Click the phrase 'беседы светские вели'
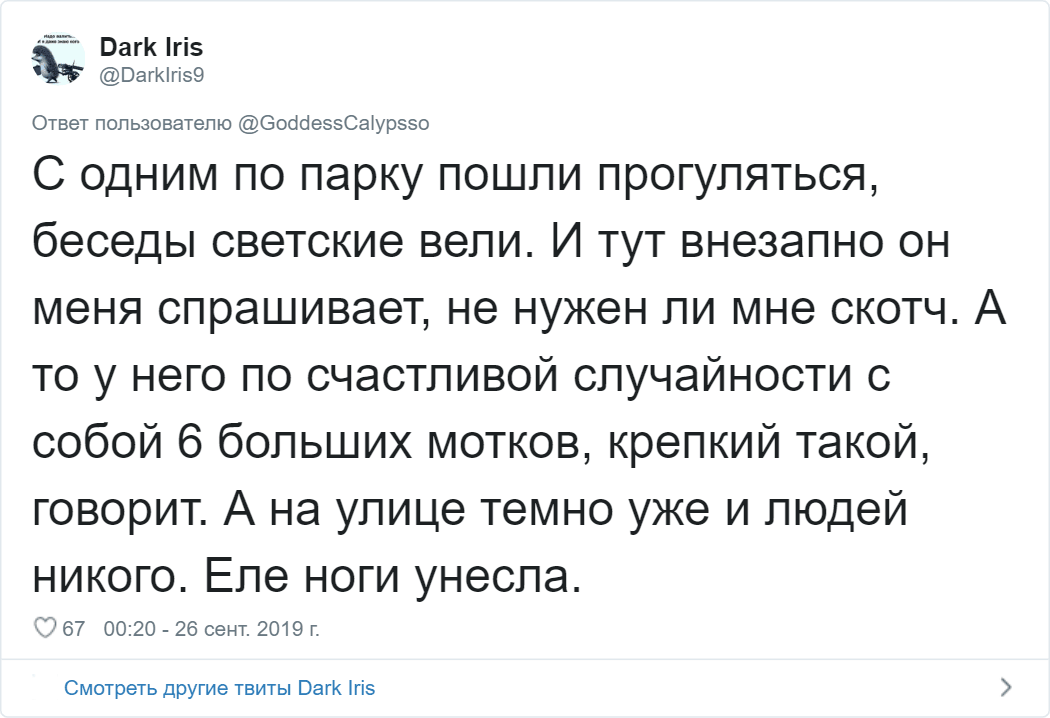This screenshot has height=718, width=1050. pyautogui.click(x=274, y=245)
